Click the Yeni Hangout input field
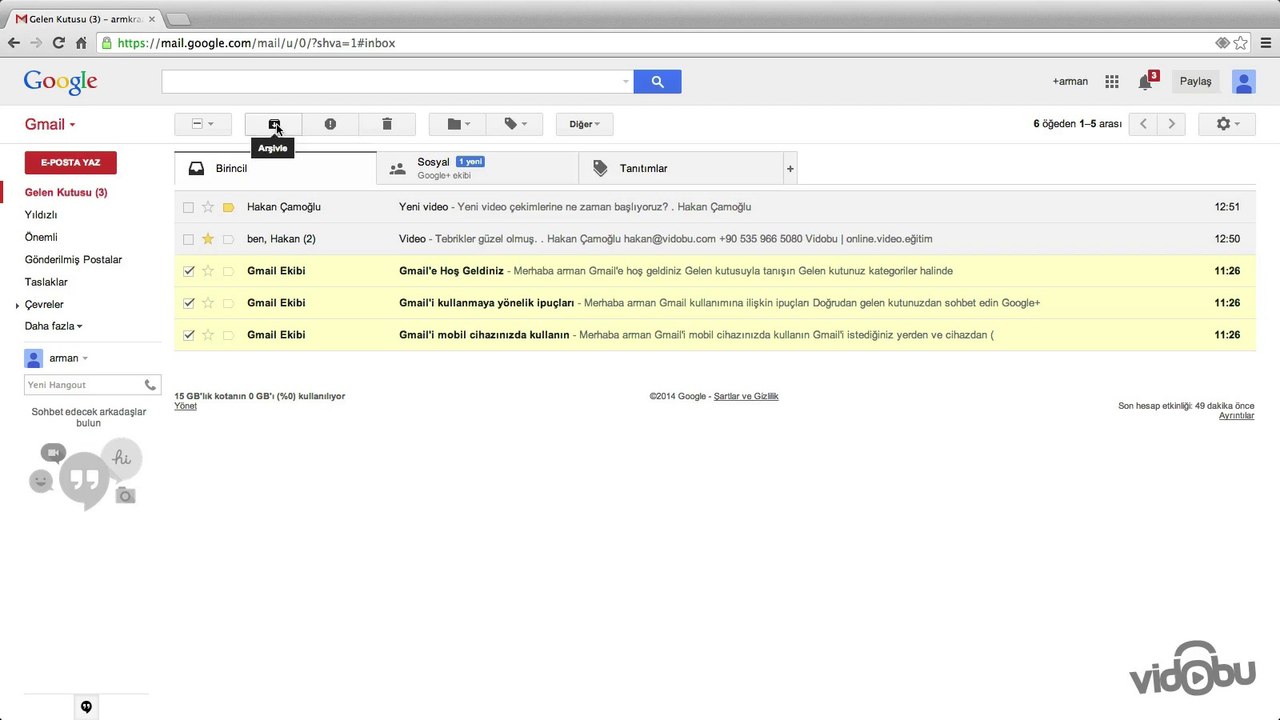 (82, 385)
